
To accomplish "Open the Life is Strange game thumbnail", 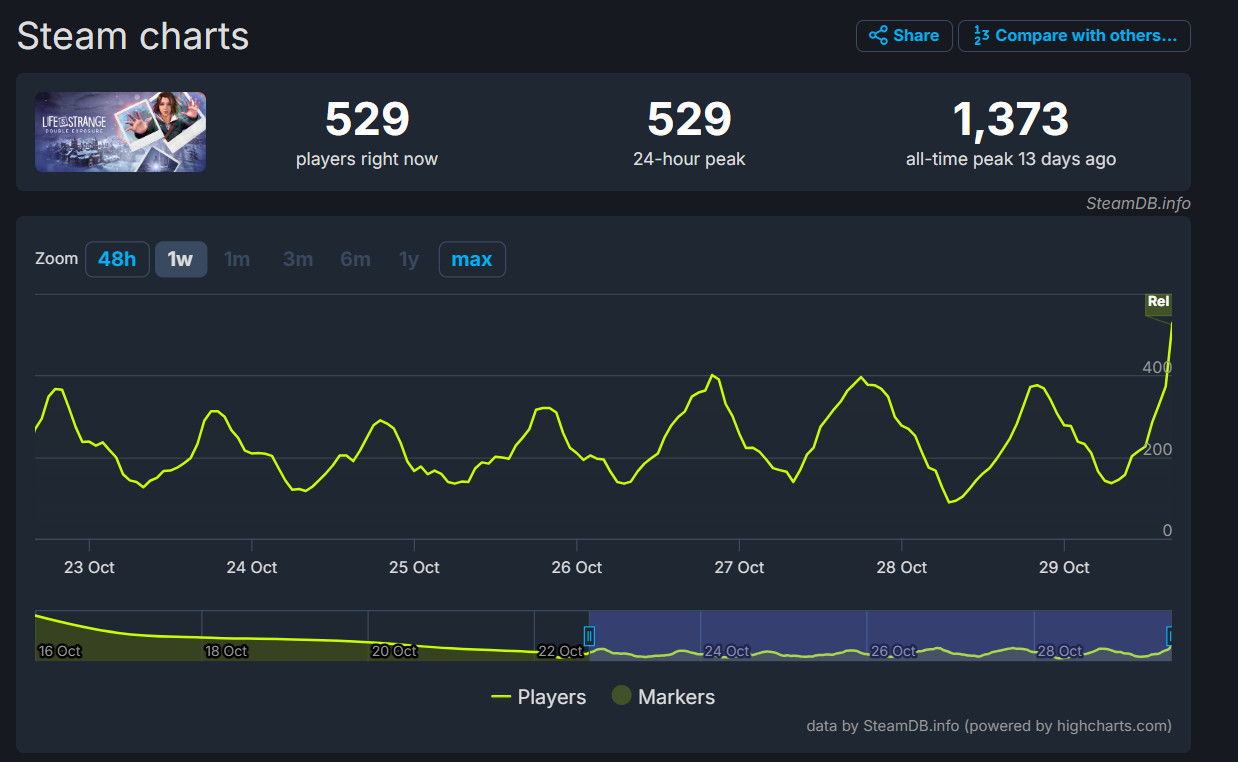I will pos(121,132).
